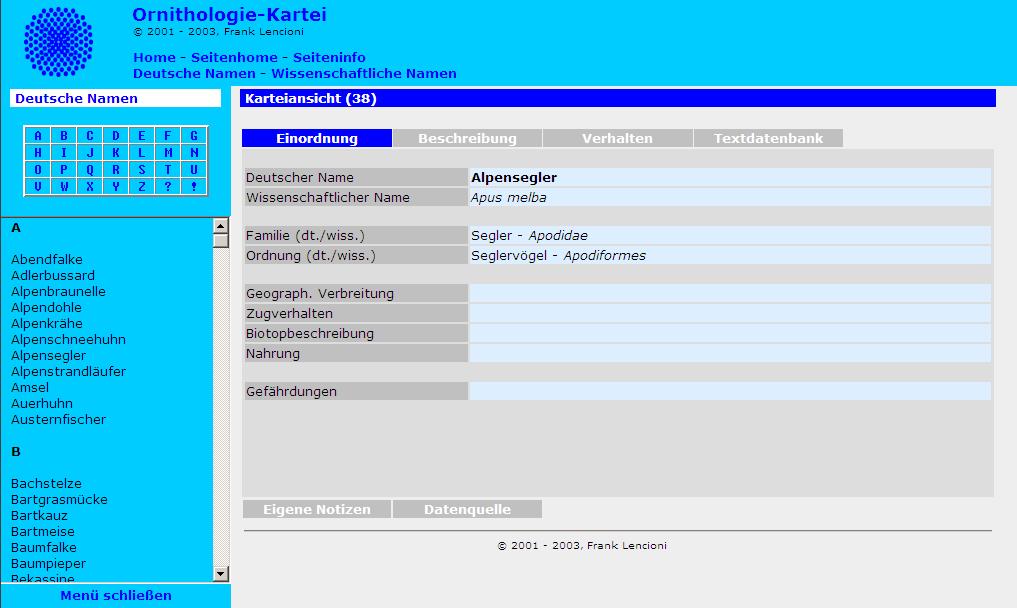Open the Verhalten tab
The image size is (1017, 608).
click(617, 139)
